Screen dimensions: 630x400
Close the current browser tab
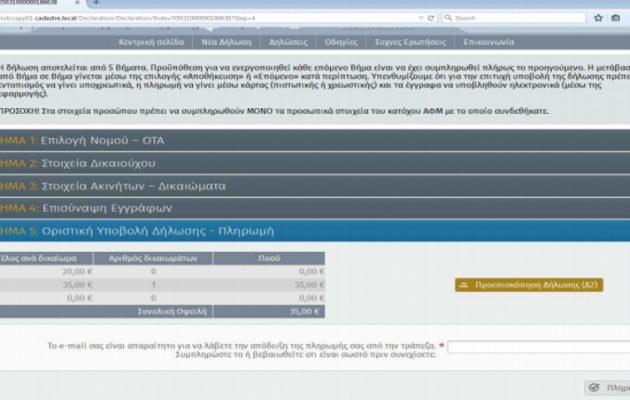click(x=77, y=2)
